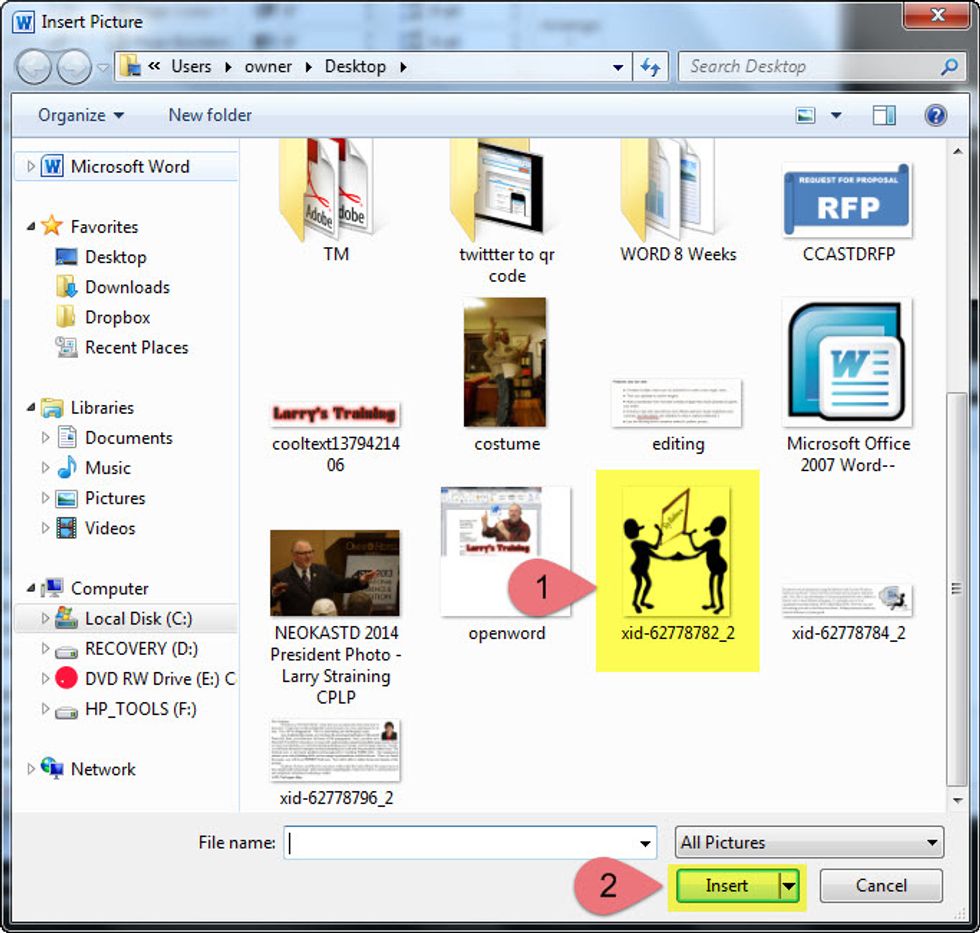Collapse the Favorites section
The width and height of the screenshot is (980, 933).
pos(30,227)
